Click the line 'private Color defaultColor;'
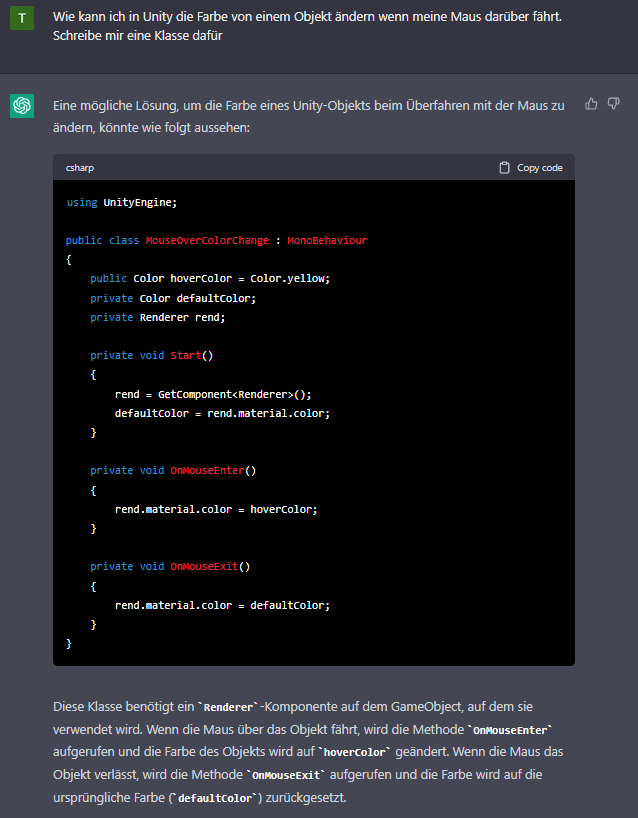Image resolution: width=638 pixels, height=818 pixels. coord(173,298)
